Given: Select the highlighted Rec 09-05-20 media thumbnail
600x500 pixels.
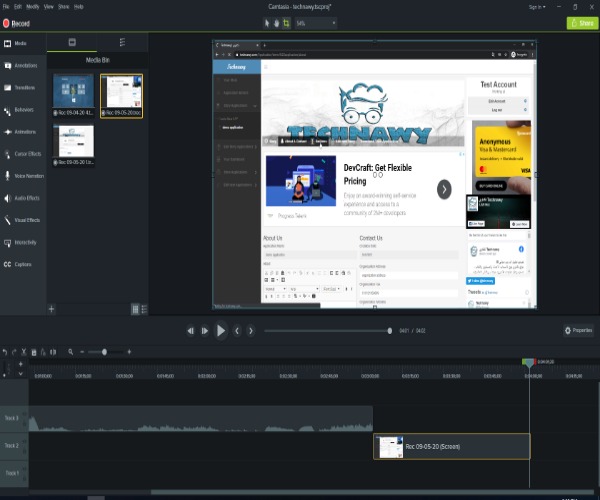Looking at the screenshot, I should pos(122,96).
